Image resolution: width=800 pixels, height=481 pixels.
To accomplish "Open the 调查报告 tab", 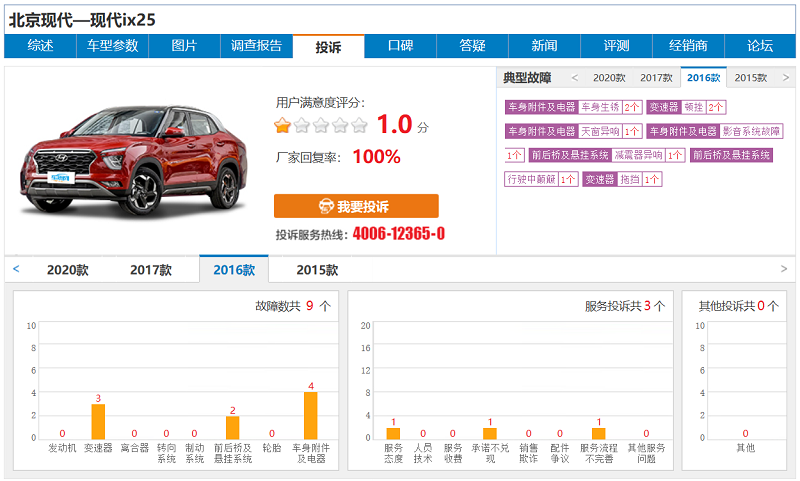I will 256,46.
